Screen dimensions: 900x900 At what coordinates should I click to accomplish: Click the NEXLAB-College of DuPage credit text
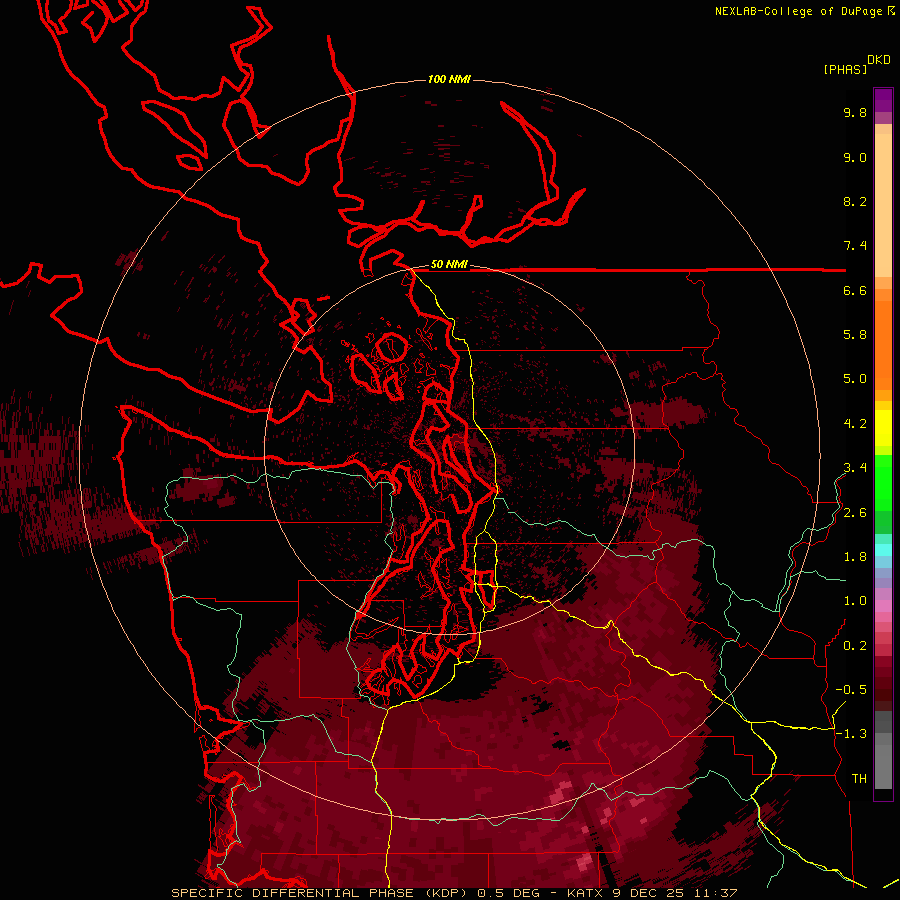(x=798, y=11)
